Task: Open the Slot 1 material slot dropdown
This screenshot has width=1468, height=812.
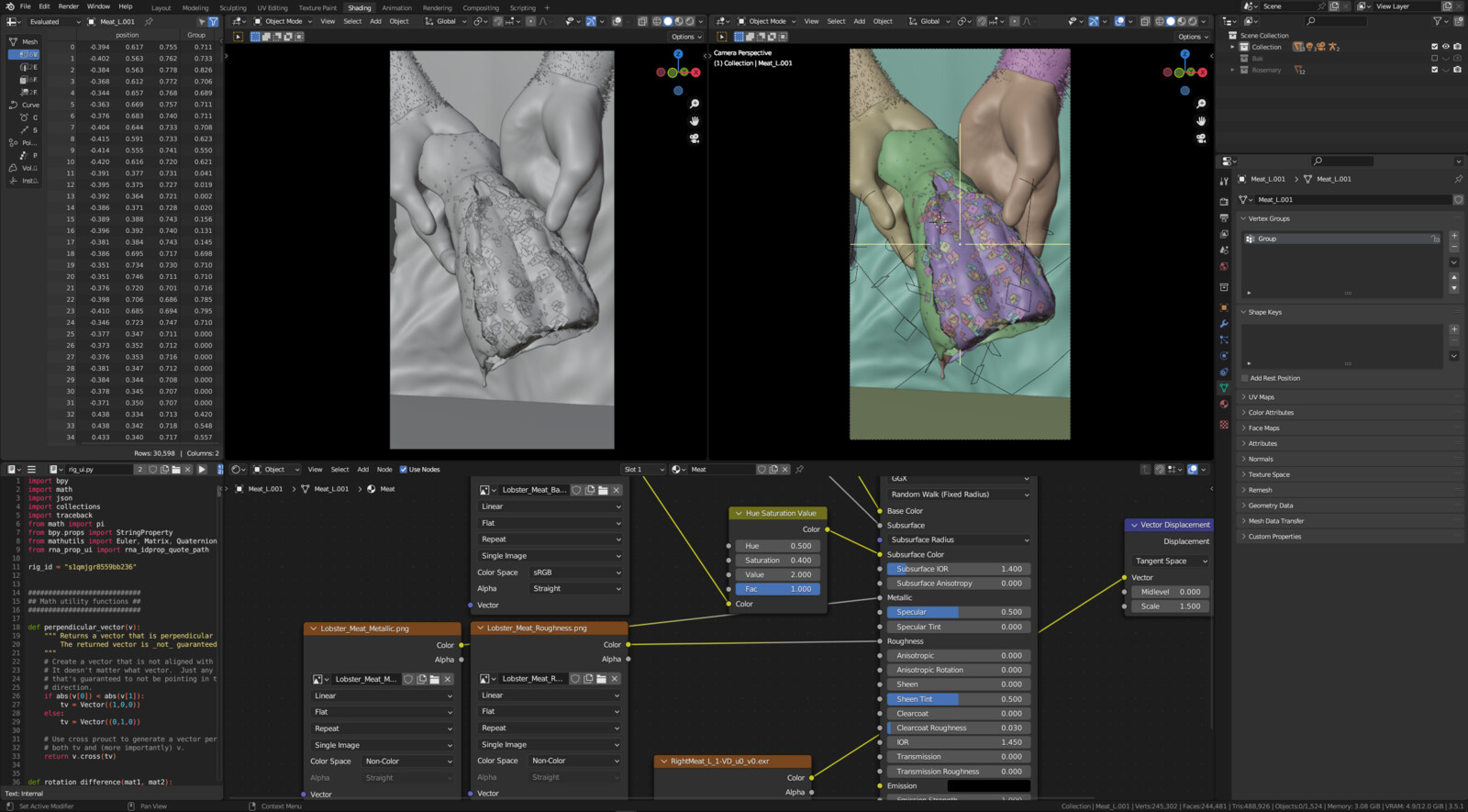Action: (644, 469)
